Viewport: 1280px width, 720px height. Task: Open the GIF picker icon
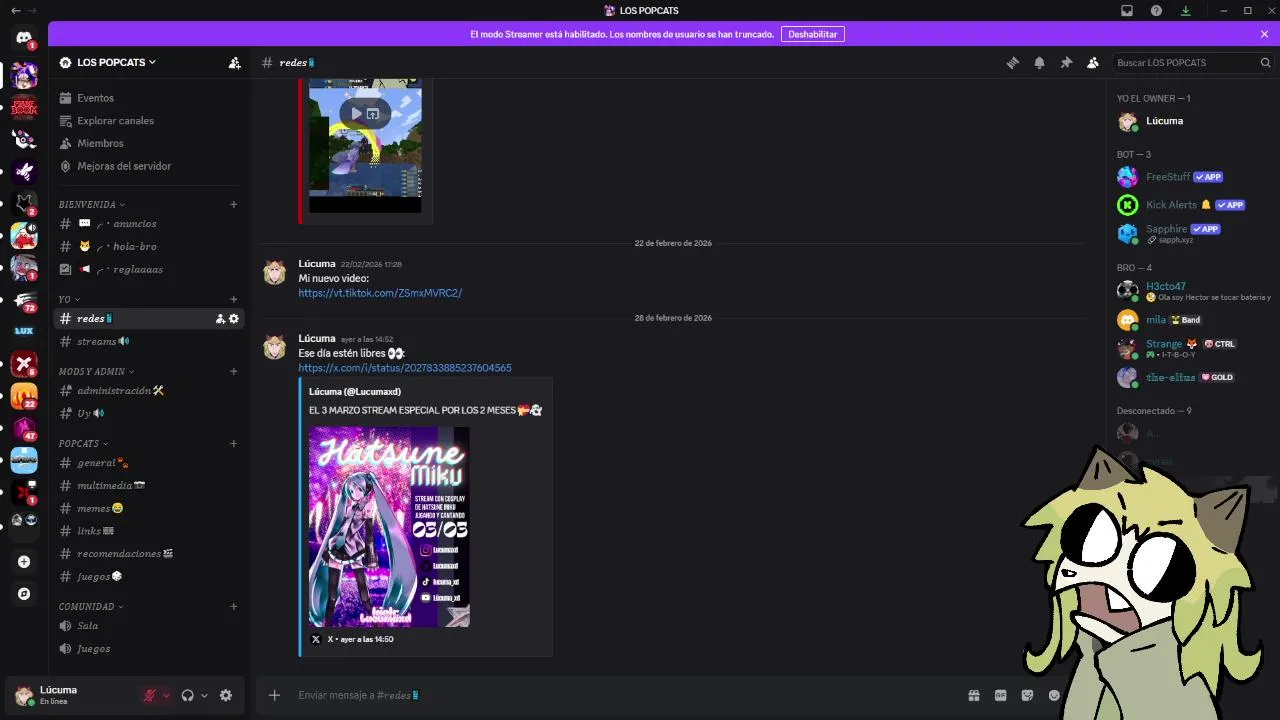pyautogui.click(x=1000, y=695)
